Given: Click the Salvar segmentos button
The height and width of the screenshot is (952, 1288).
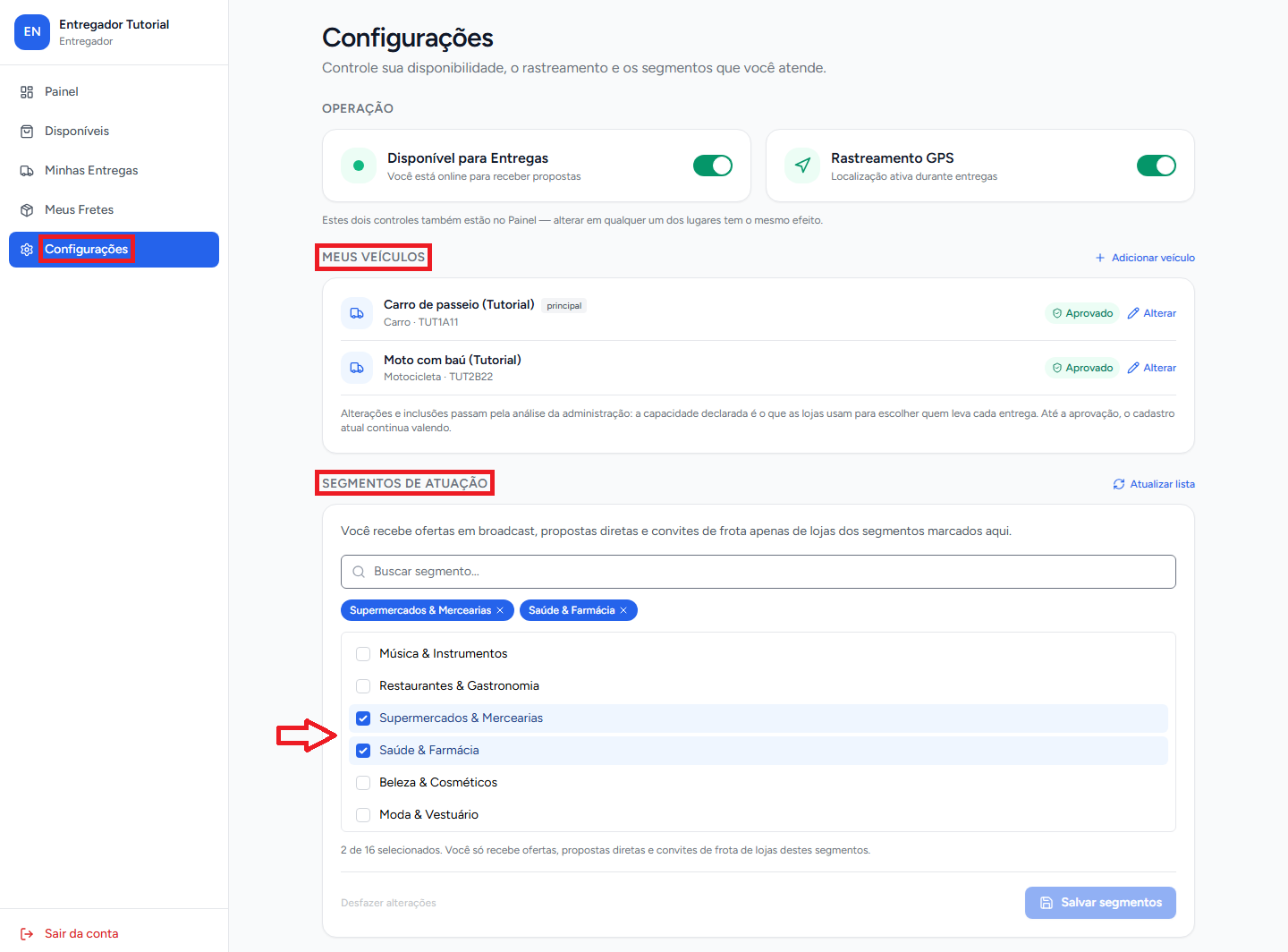Looking at the screenshot, I should (1100, 903).
